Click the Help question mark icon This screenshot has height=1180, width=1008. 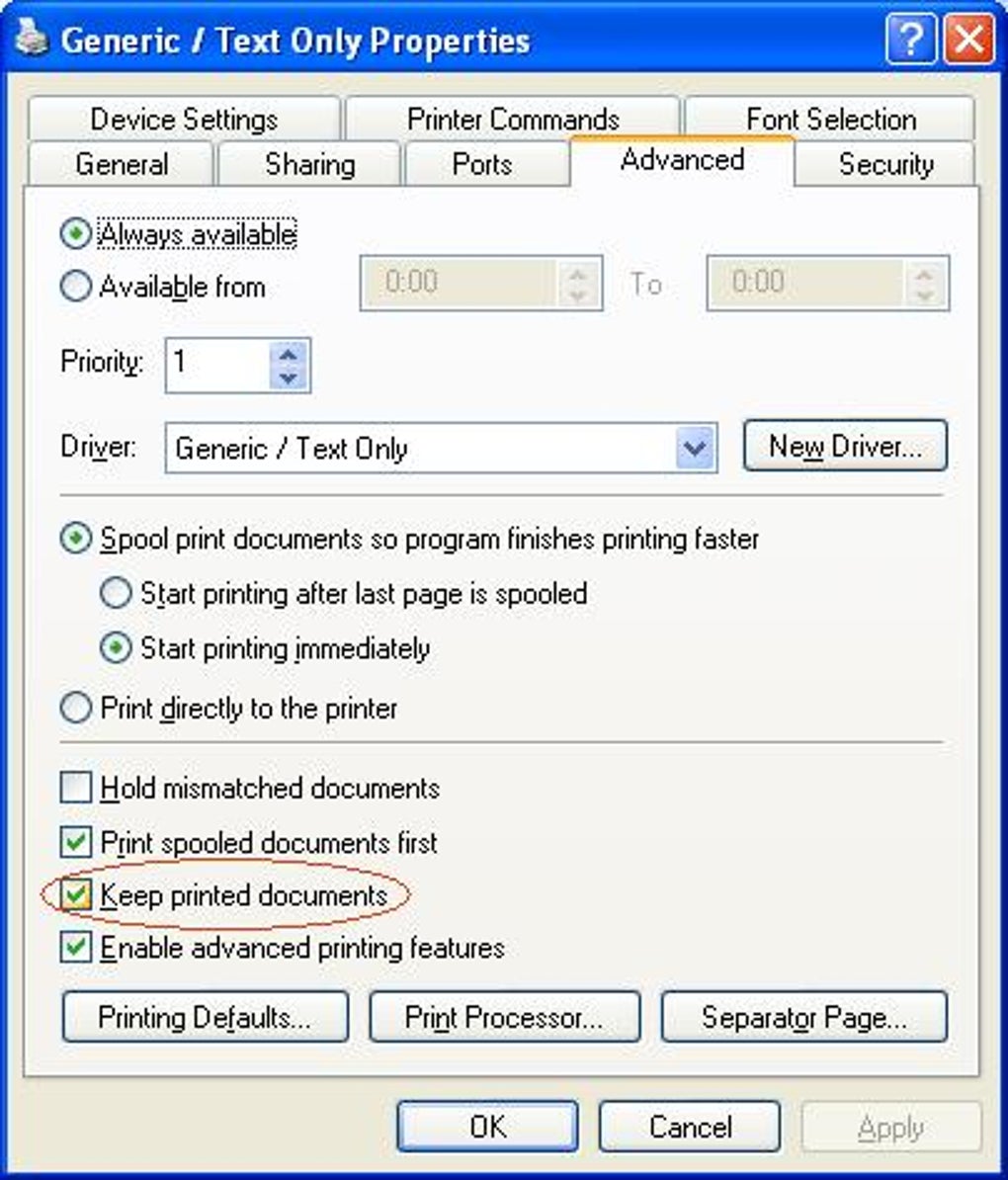click(910, 40)
